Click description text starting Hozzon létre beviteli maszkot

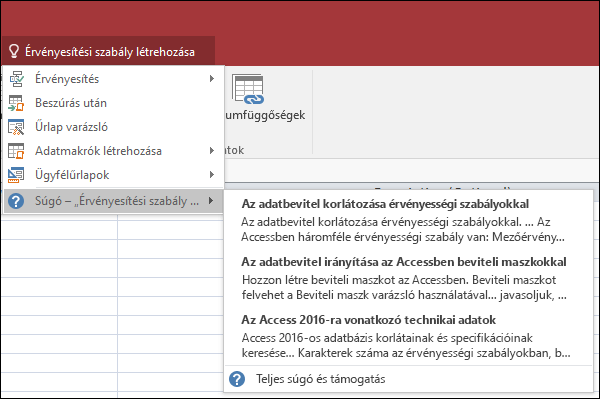click(404, 287)
